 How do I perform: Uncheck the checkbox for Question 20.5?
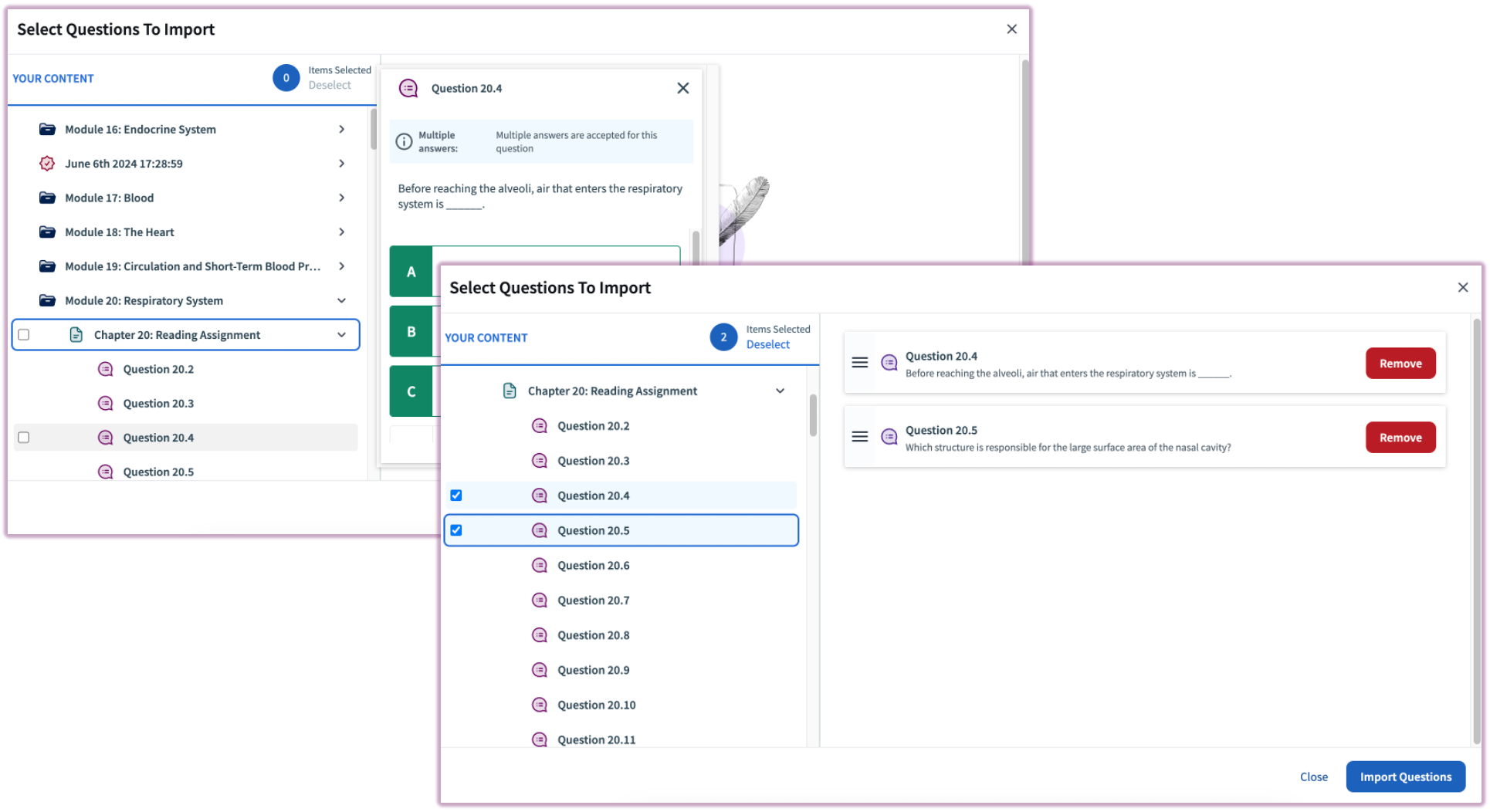(456, 530)
